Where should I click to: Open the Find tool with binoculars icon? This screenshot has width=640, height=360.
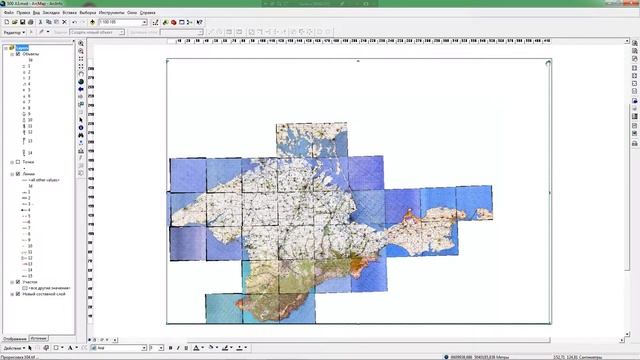pyautogui.click(x=81, y=135)
